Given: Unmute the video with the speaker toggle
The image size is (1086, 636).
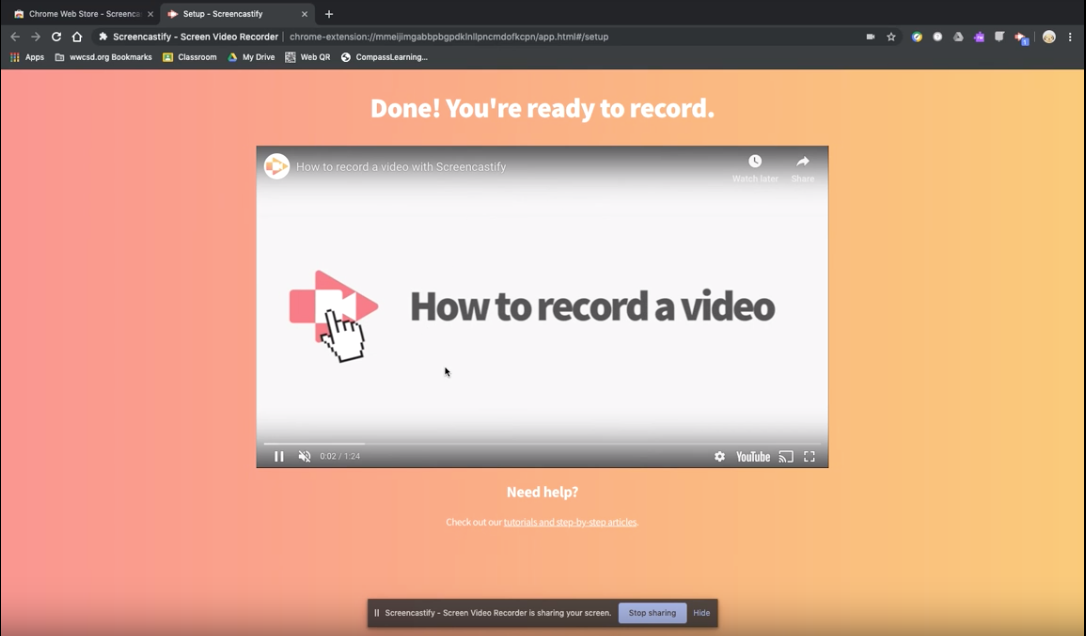Looking at the screenshot, I should pos(304,456).
